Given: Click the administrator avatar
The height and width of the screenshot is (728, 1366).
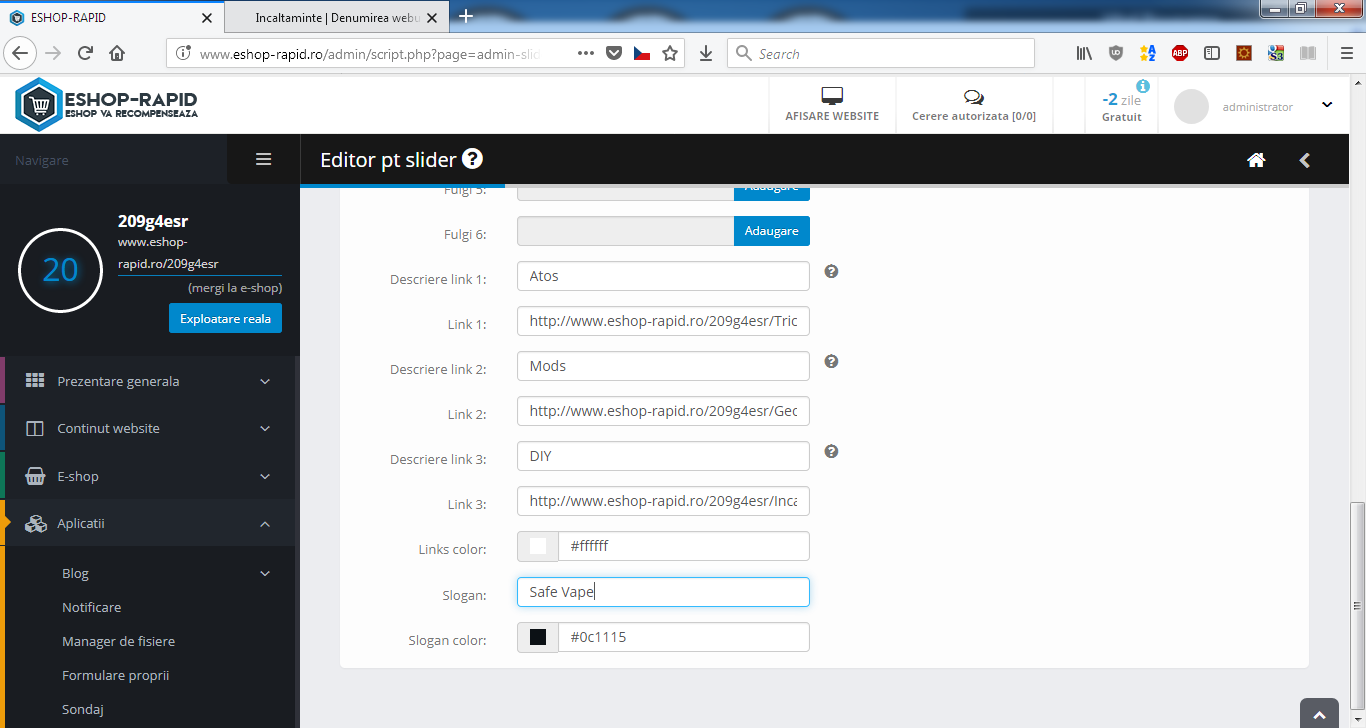Looking at the screenshot, I should click(1191, 107).
